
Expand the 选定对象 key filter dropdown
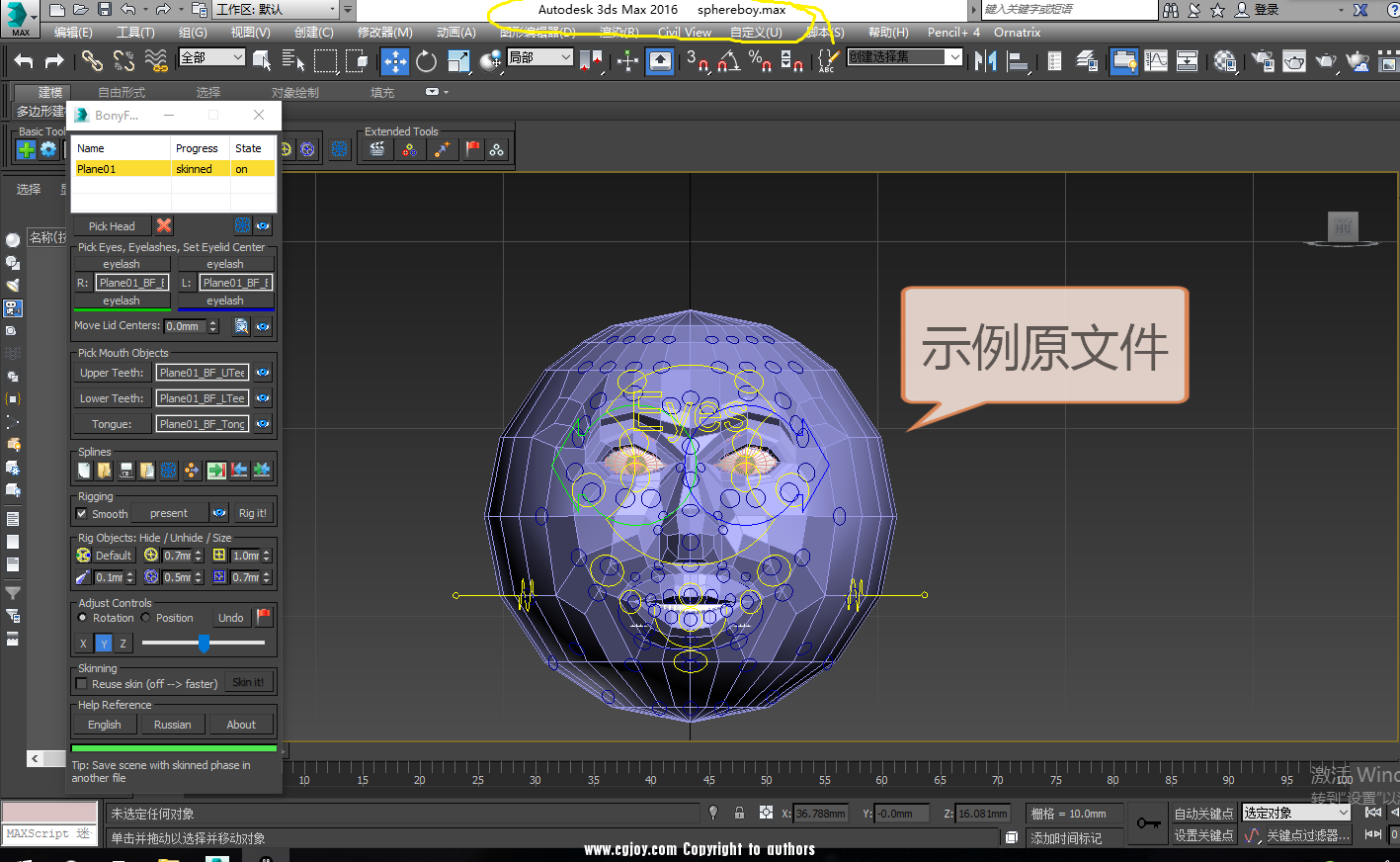tap(1295, 813)
